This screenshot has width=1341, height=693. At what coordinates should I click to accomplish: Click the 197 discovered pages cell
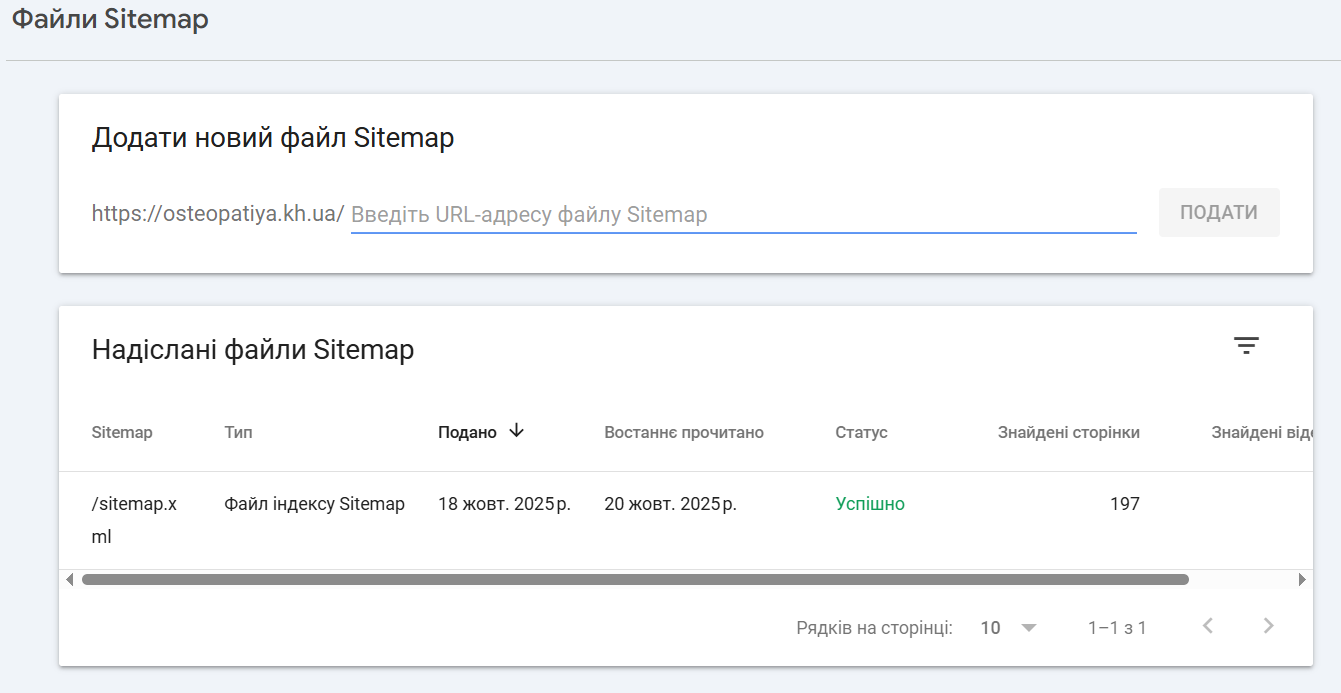1124,504
